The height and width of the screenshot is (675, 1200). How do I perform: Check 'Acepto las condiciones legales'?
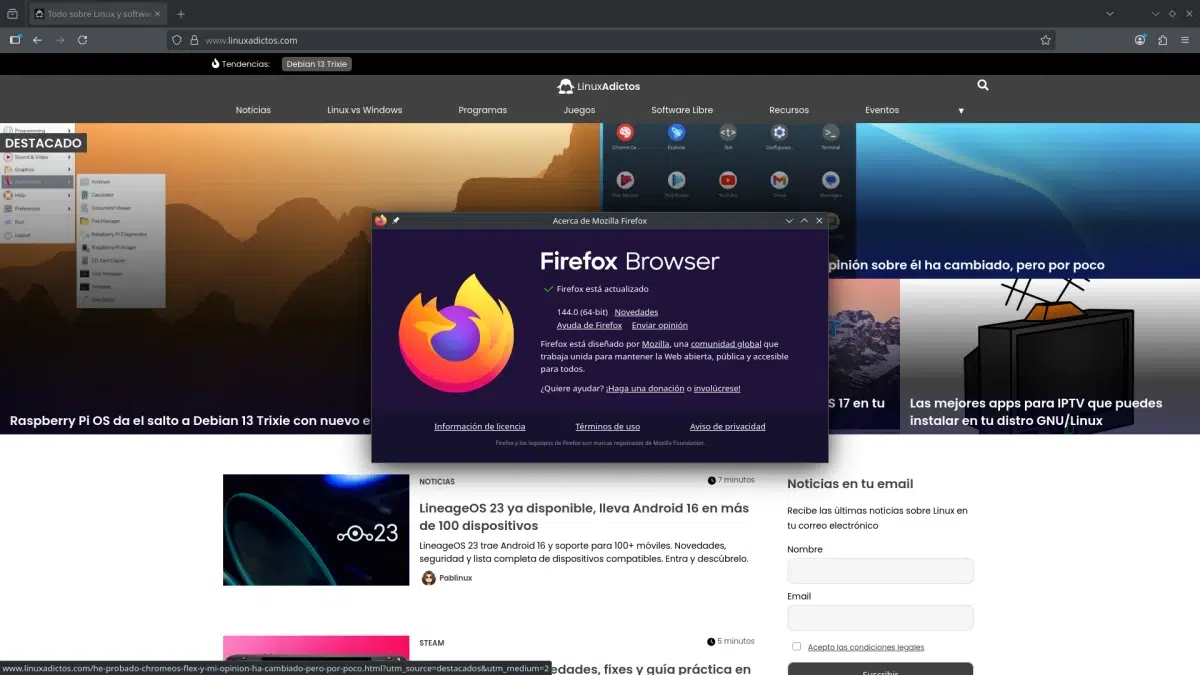796,646
